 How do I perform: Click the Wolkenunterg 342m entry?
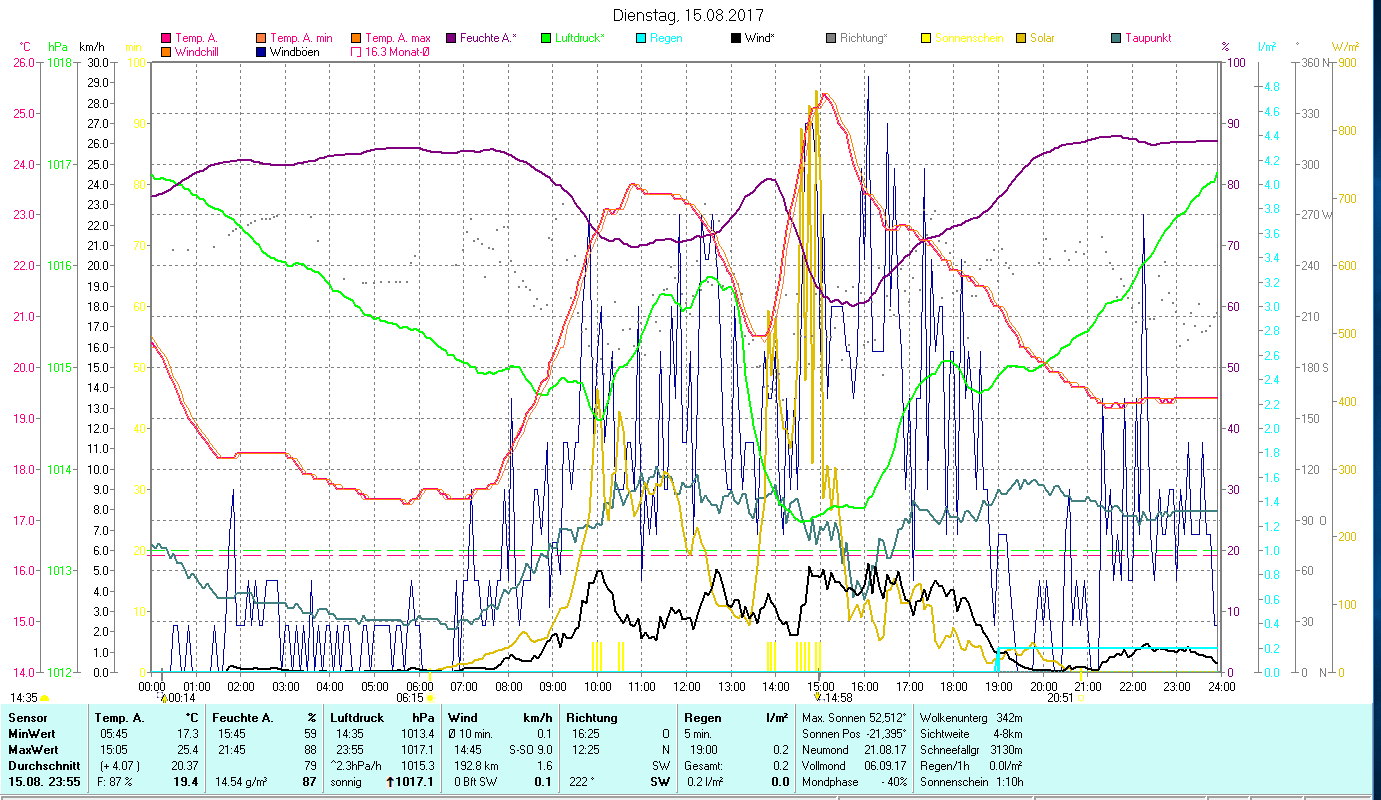pos(970,718)
